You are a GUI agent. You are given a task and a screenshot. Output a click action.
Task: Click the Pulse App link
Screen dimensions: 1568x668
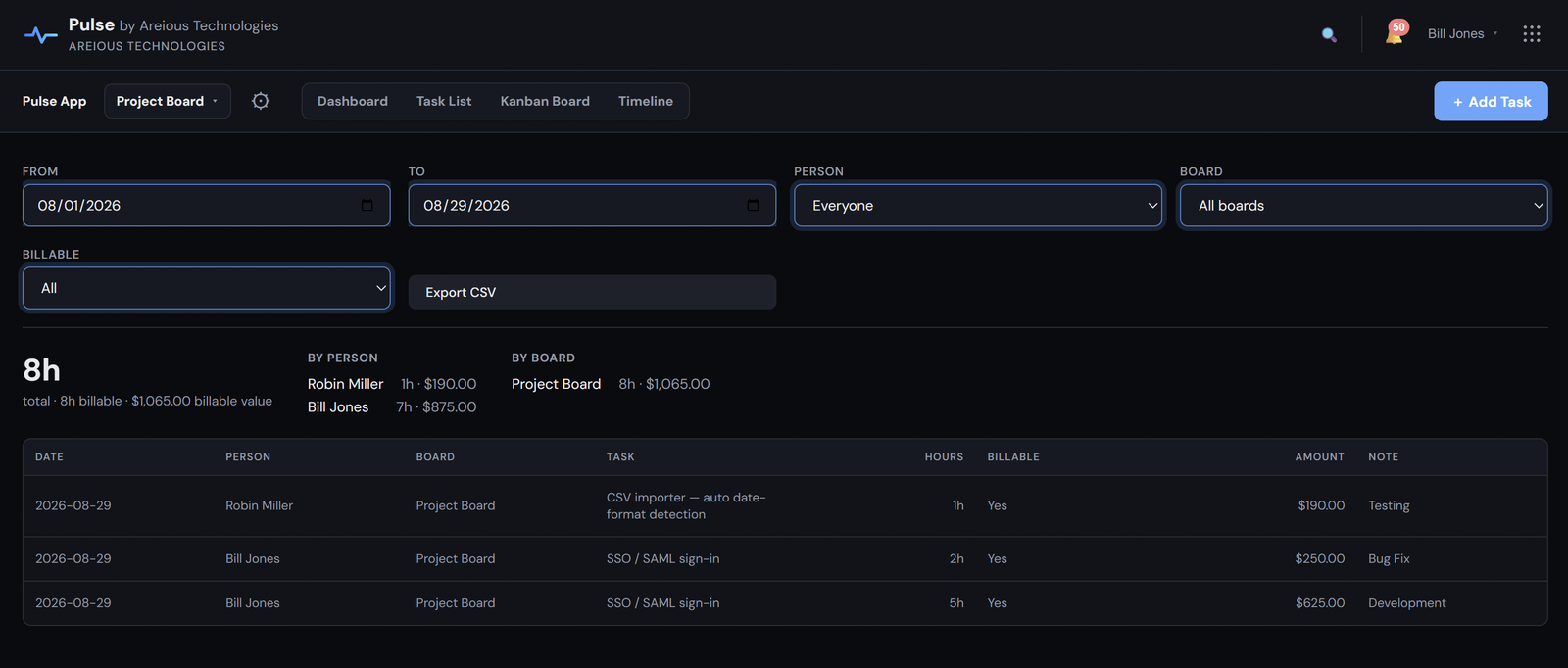[x=55, y=101]
